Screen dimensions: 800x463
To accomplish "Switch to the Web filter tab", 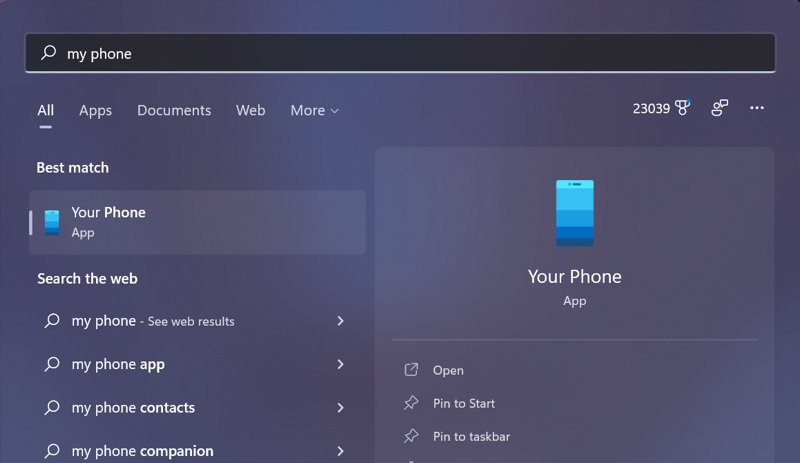I will tap(251, 110).
